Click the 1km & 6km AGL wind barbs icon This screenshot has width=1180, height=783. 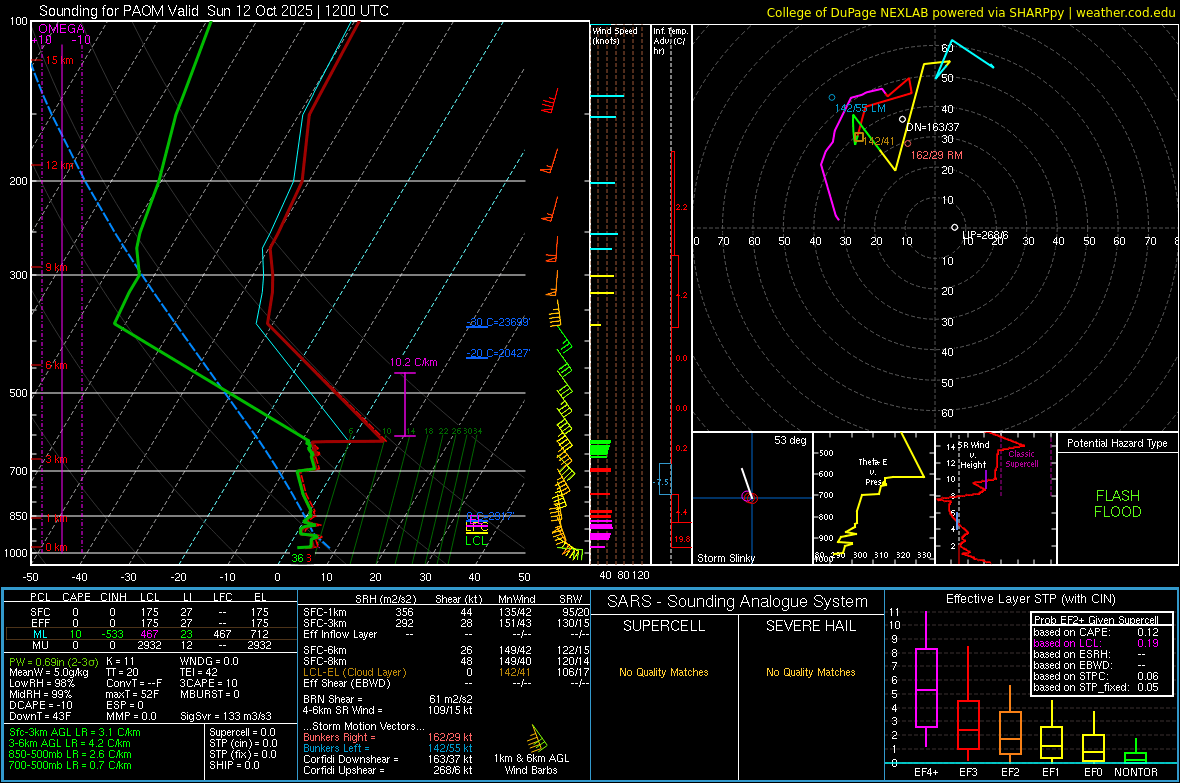pos(536,739)
